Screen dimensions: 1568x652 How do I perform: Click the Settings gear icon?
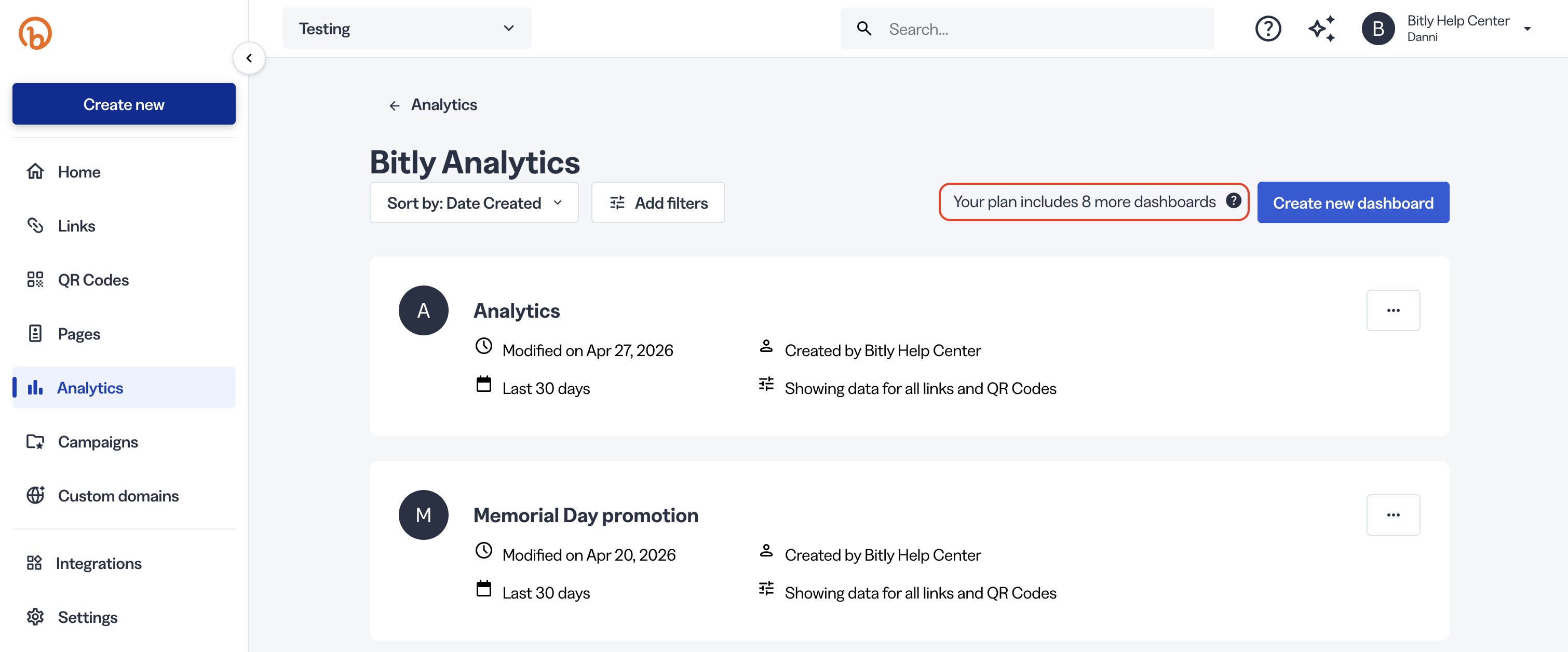(x=35, y=617)
